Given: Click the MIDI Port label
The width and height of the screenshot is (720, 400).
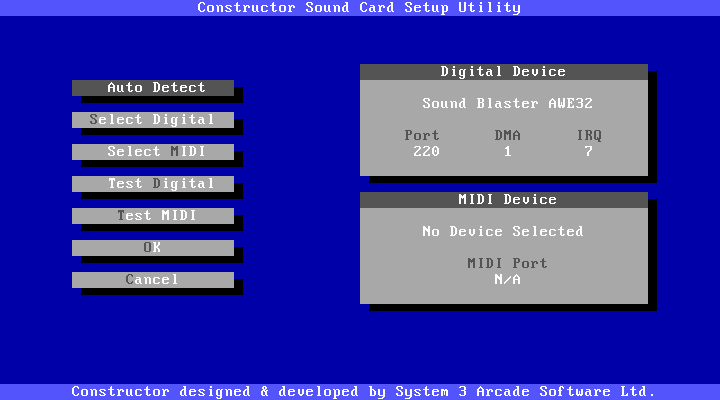Looking at the screenshot, I should point(507,264).
